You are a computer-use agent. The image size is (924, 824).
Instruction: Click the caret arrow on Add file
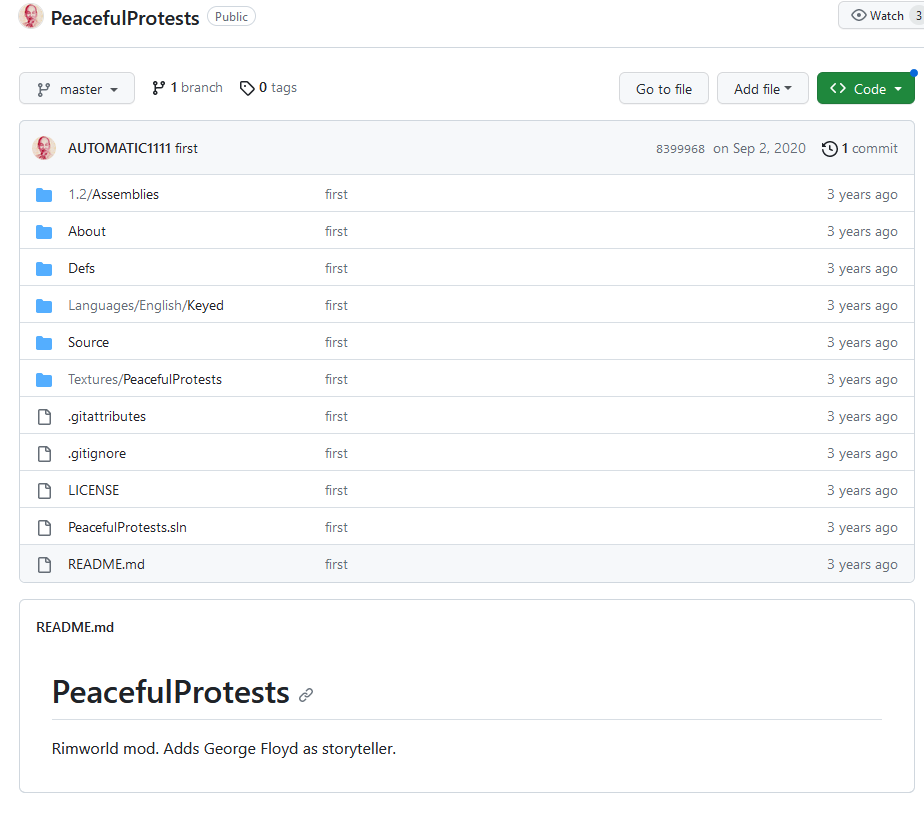[788, 88]
